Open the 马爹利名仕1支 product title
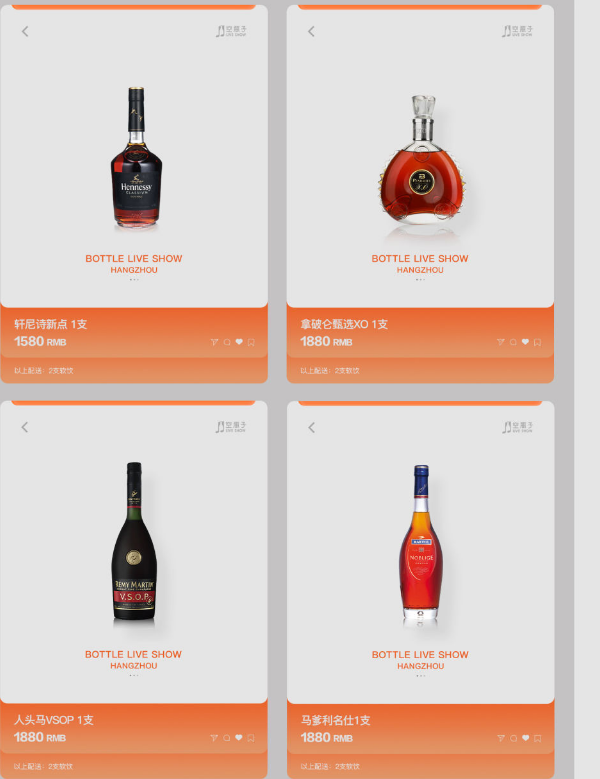The height and width of the screenshot is (779, 600). pos(336,720)
